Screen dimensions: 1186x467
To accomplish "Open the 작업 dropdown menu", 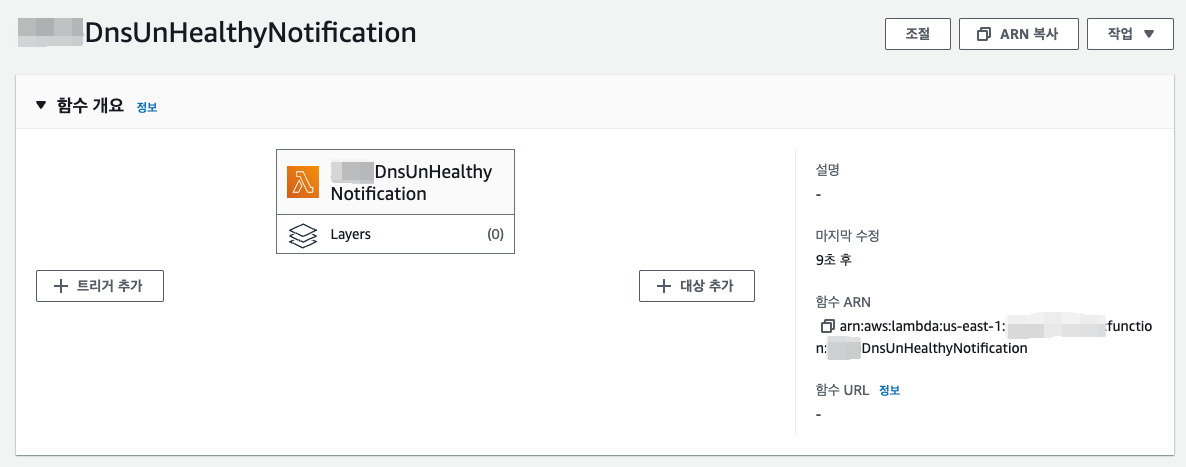I will click(x=1131, y=34).
